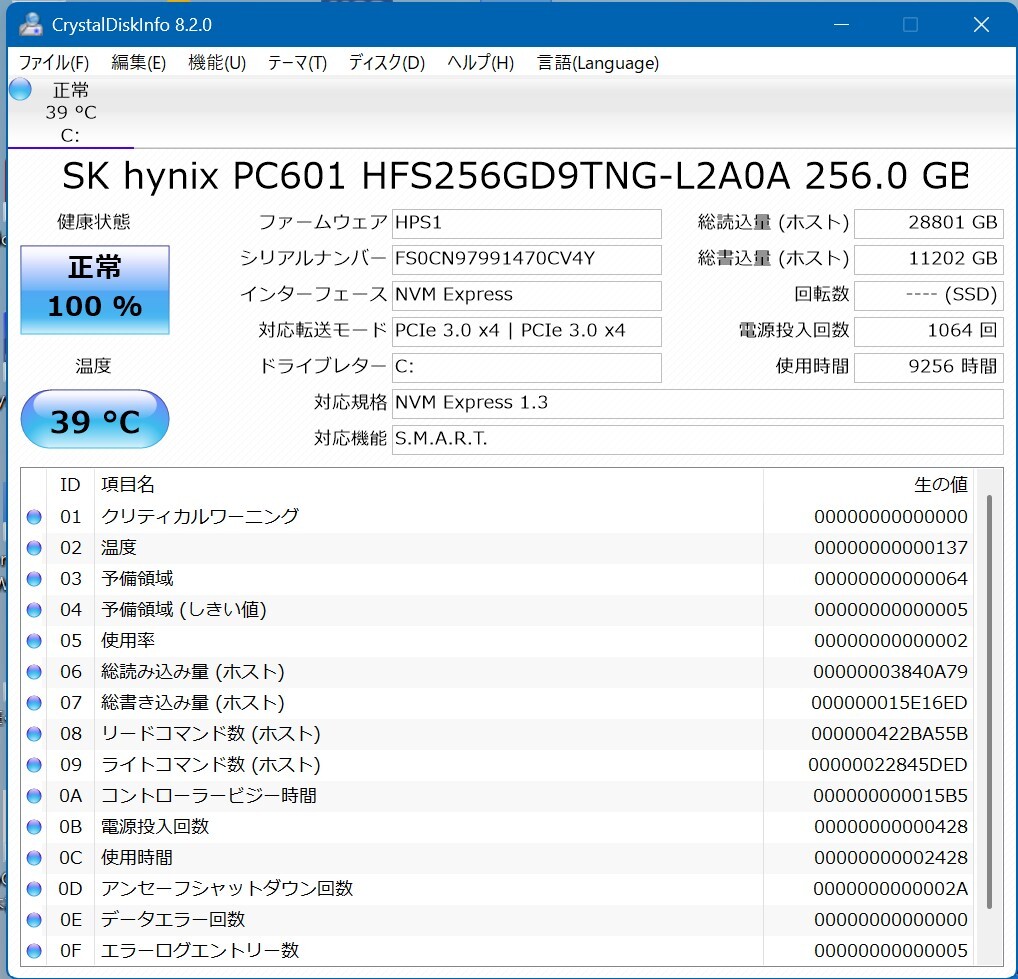Open the ディスク(D) menu
Viewport: 1018px width, 979px height.
386,62
